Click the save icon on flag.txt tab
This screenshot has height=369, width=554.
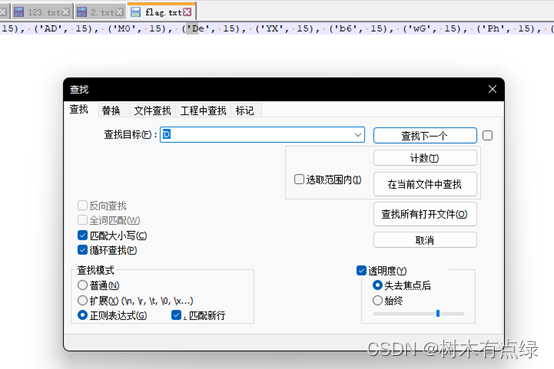(136, 12)
